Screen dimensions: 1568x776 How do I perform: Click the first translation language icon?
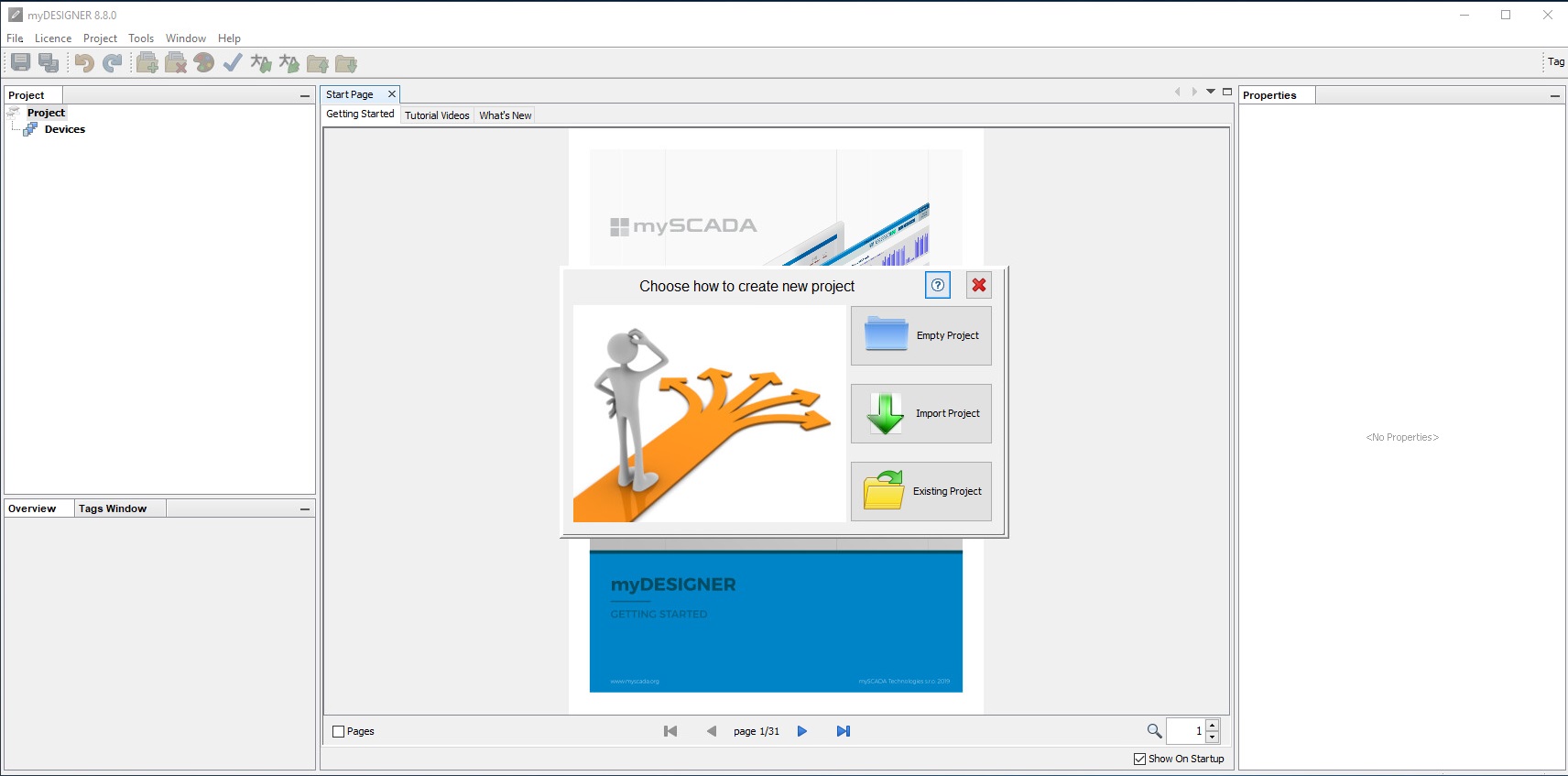tap(261, 62)
